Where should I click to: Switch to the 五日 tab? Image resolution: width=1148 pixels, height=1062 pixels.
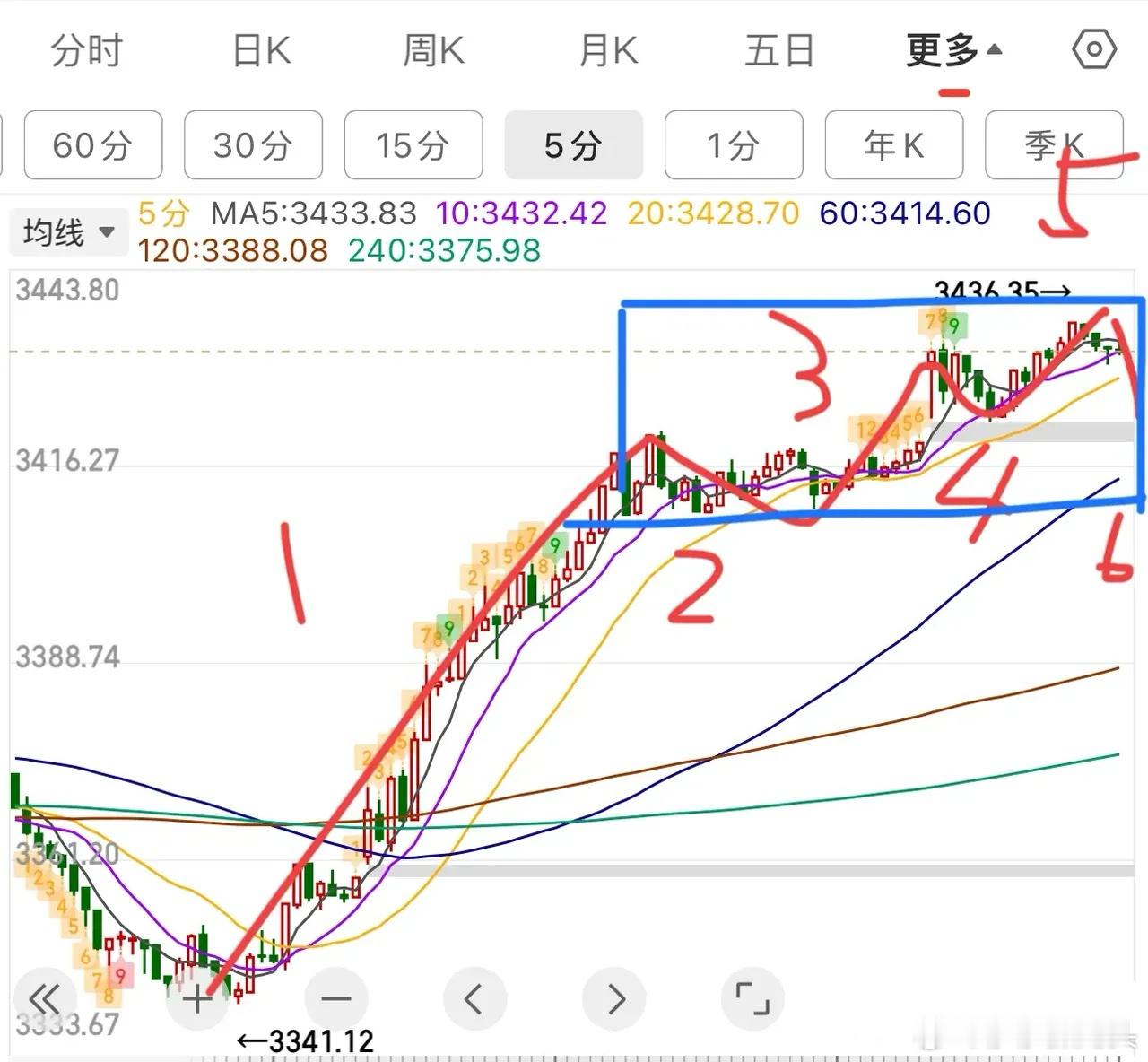779,51
